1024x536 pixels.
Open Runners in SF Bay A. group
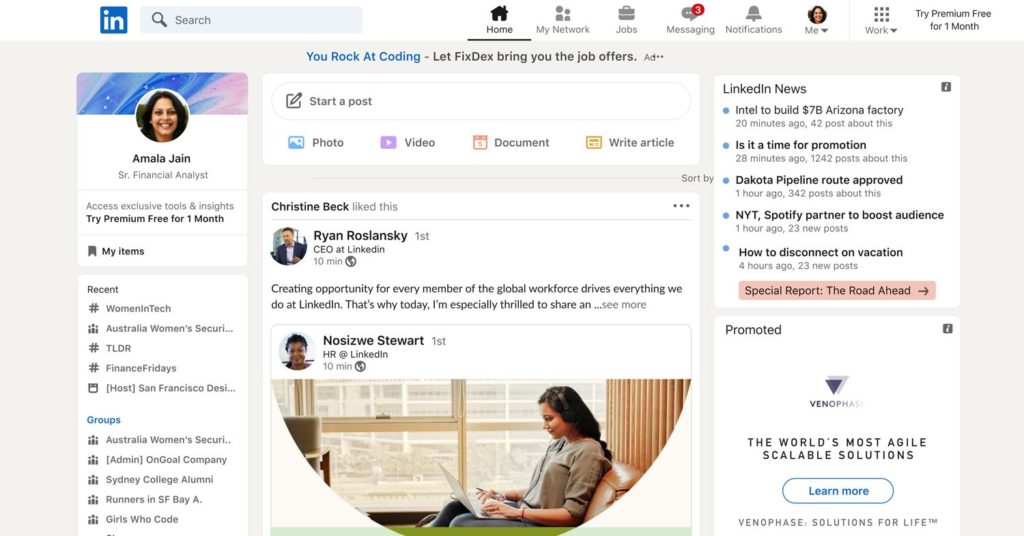click(145, 499)
